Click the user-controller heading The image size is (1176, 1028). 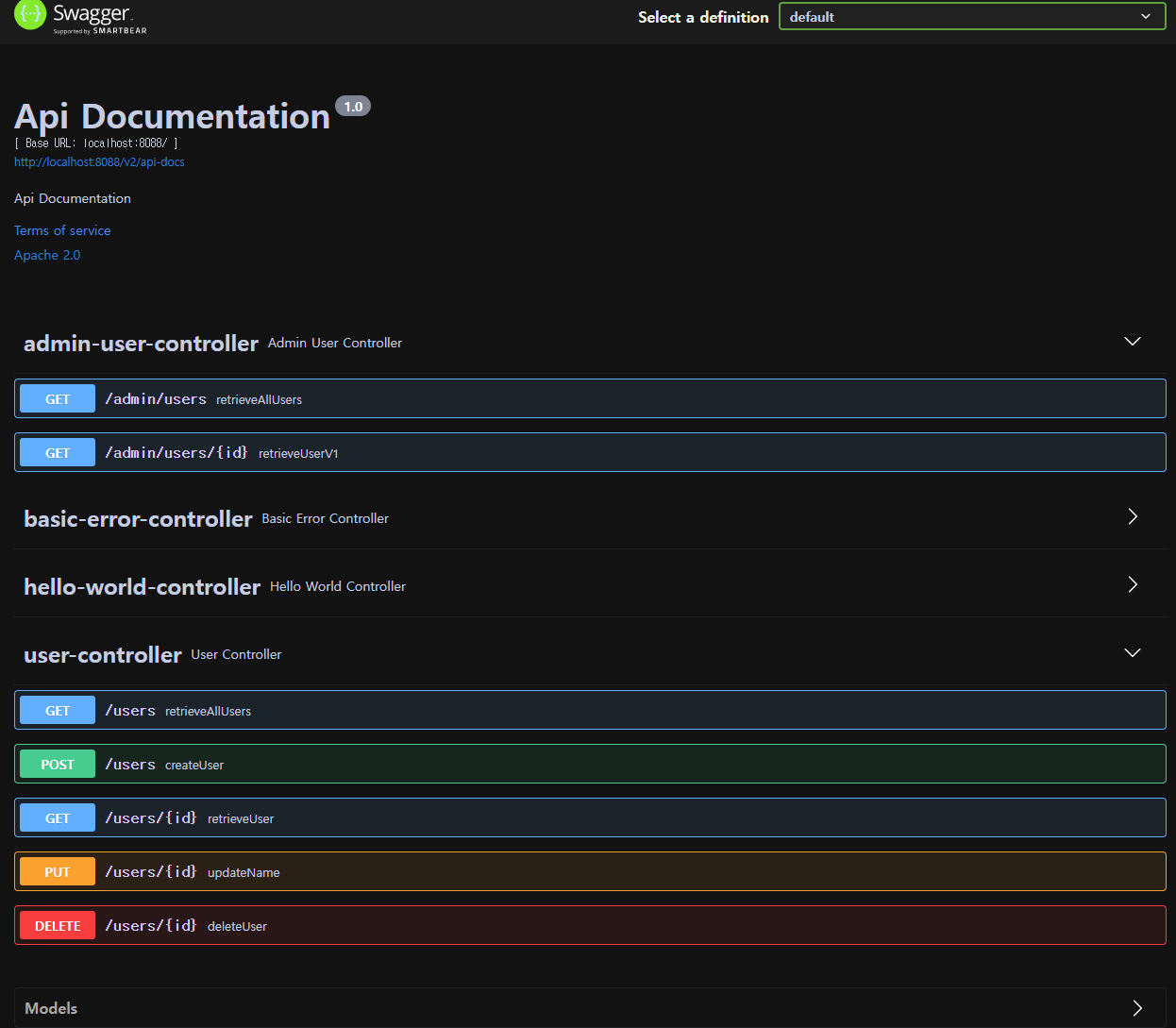click(x=102, y=655)
